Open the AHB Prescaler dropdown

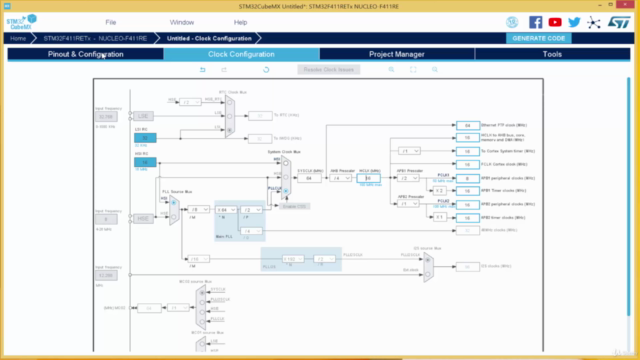click(x=340, y=178)
